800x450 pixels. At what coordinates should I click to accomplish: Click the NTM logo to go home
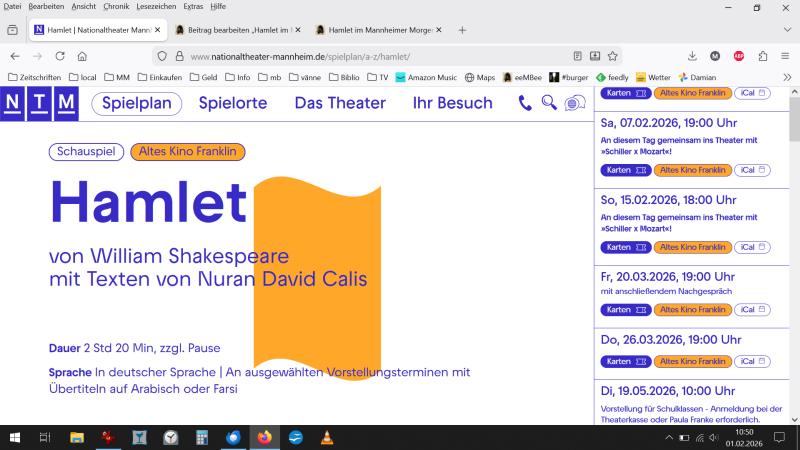click(40, 103)
